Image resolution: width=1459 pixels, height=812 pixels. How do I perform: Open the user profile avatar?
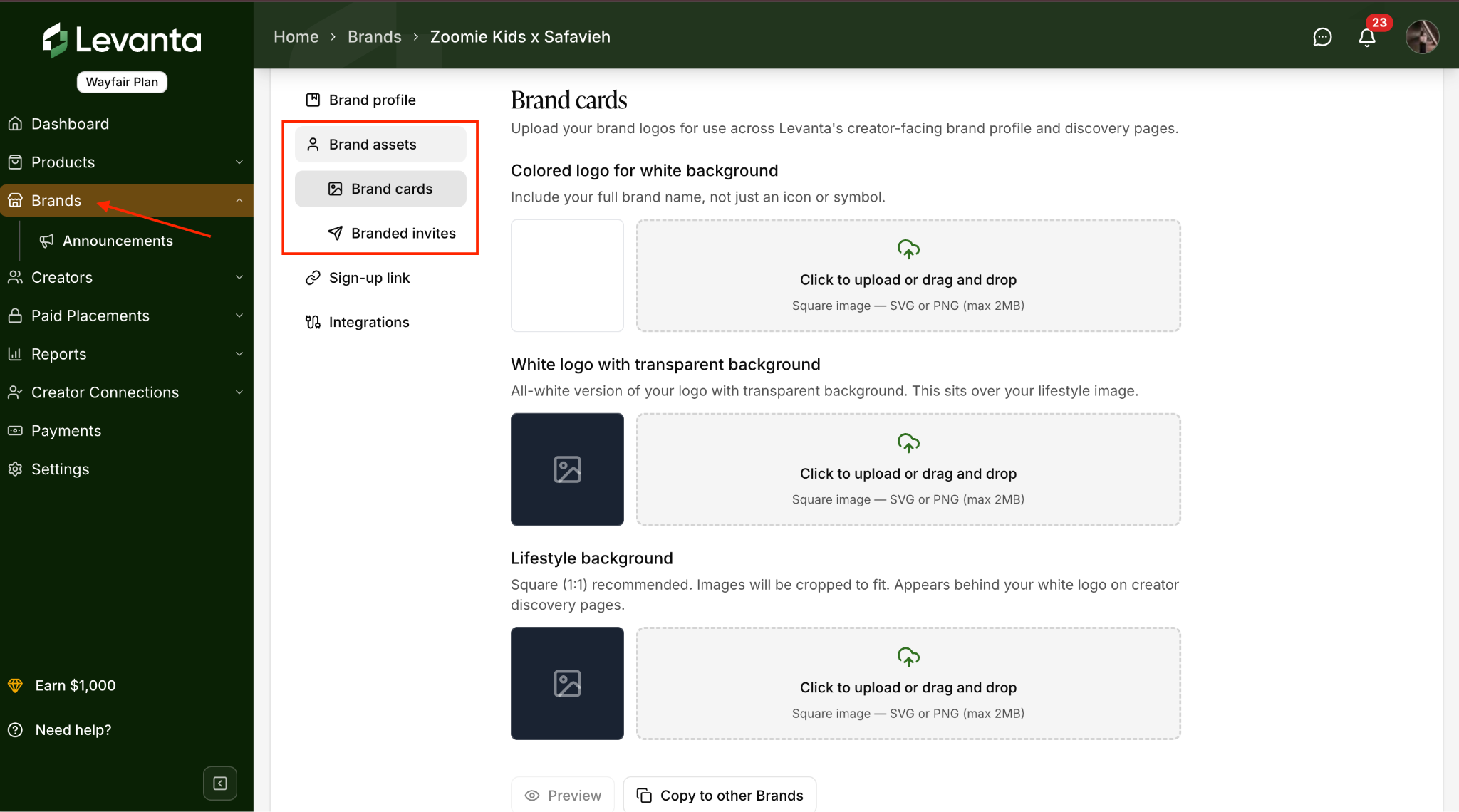pyautogui.click(x=1422, y=36)
